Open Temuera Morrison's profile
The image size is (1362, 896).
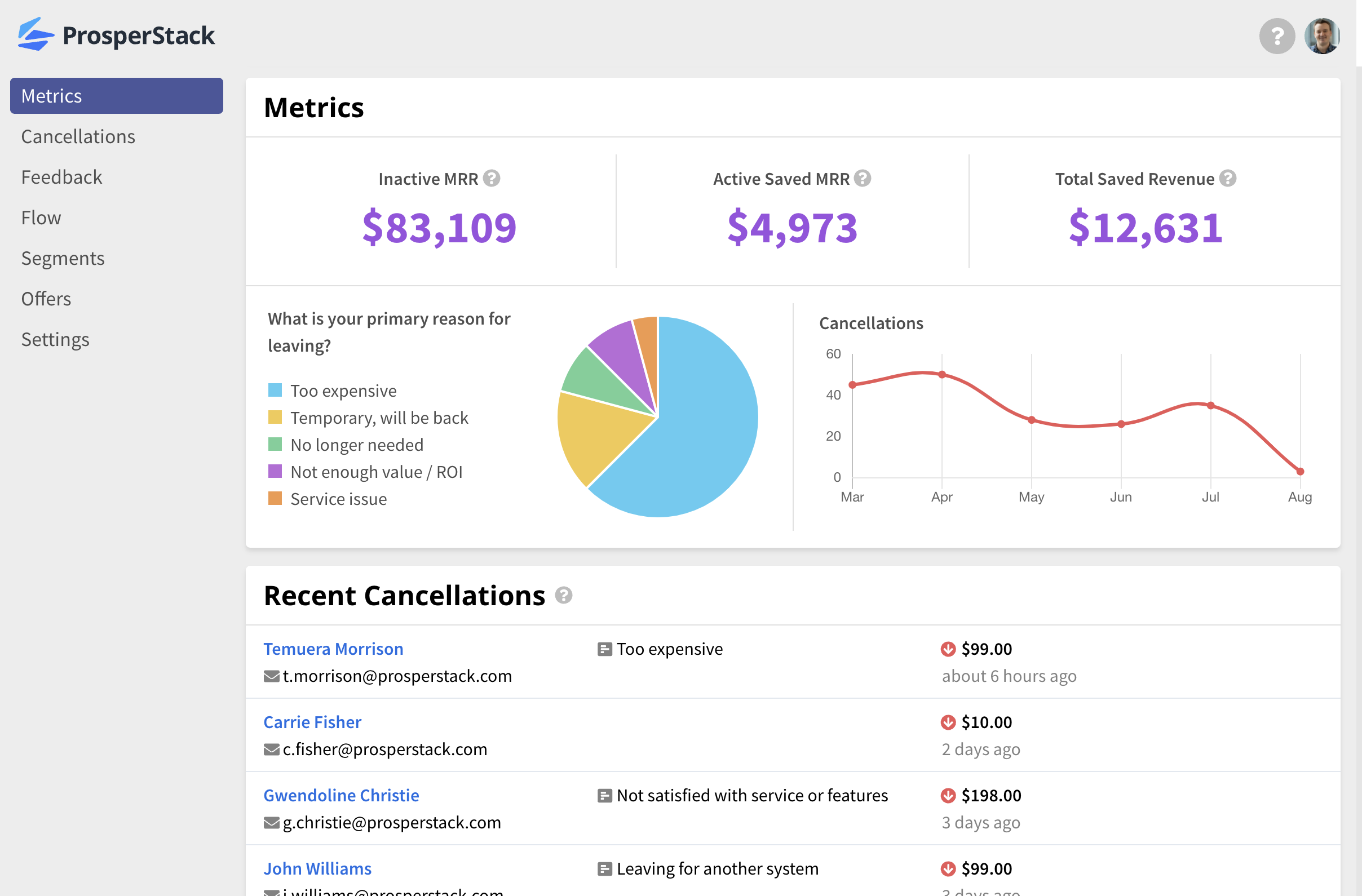coord(333,649)
